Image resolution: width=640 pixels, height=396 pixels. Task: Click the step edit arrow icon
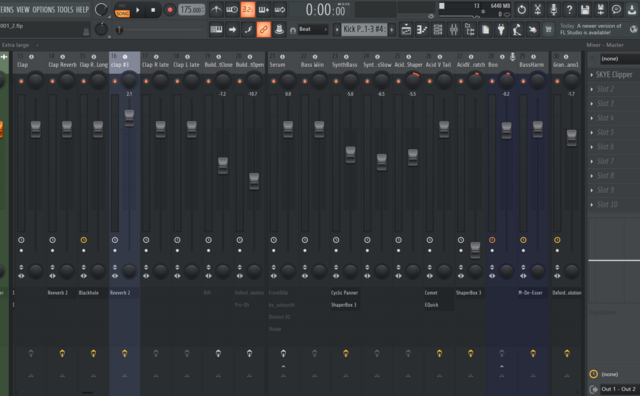coord(232,29)
